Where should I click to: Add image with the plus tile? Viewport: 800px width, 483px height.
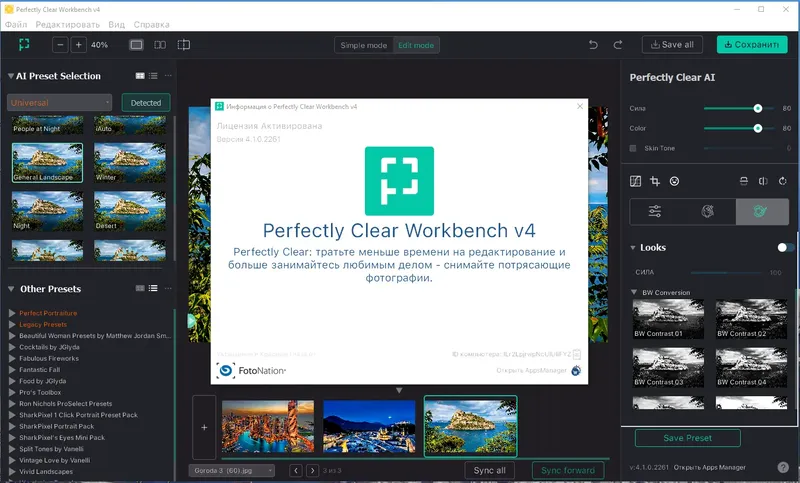point(204,427)
